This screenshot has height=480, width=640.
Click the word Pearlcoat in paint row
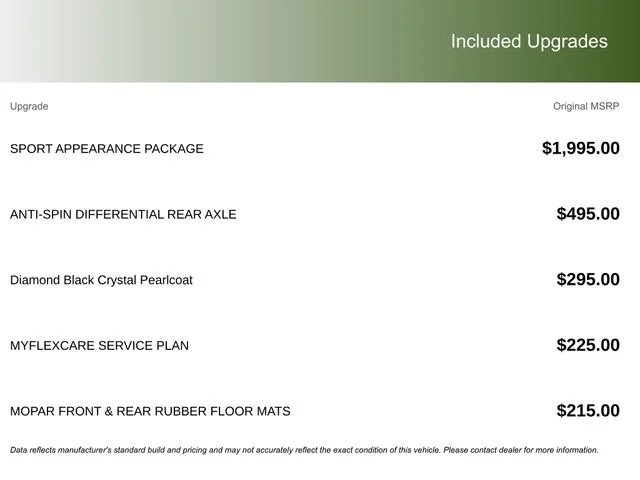166,280
